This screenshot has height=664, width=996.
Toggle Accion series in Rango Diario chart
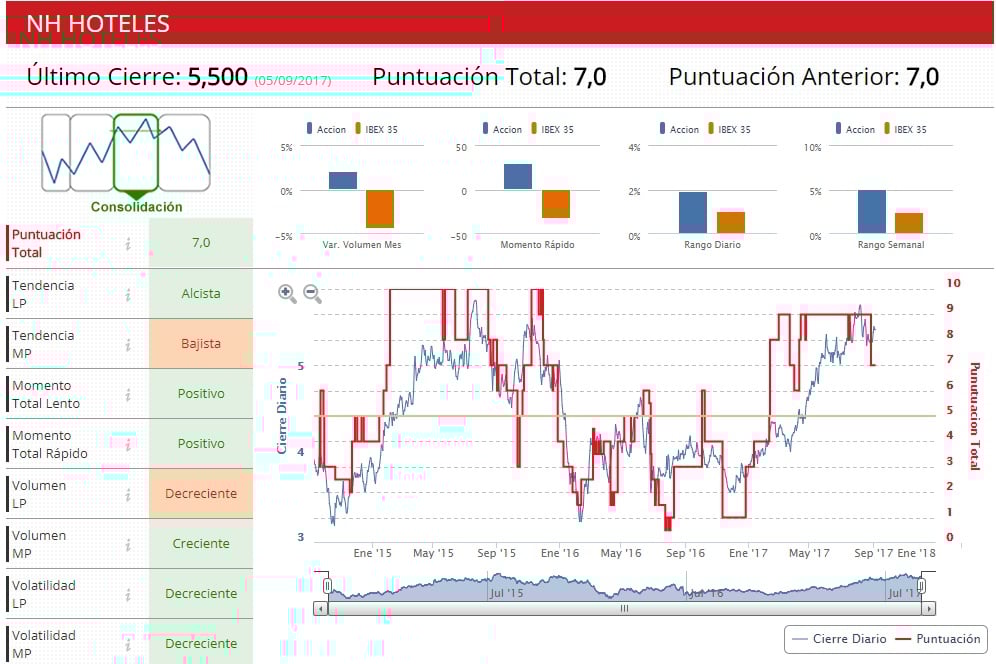click(x=679, y=129)
